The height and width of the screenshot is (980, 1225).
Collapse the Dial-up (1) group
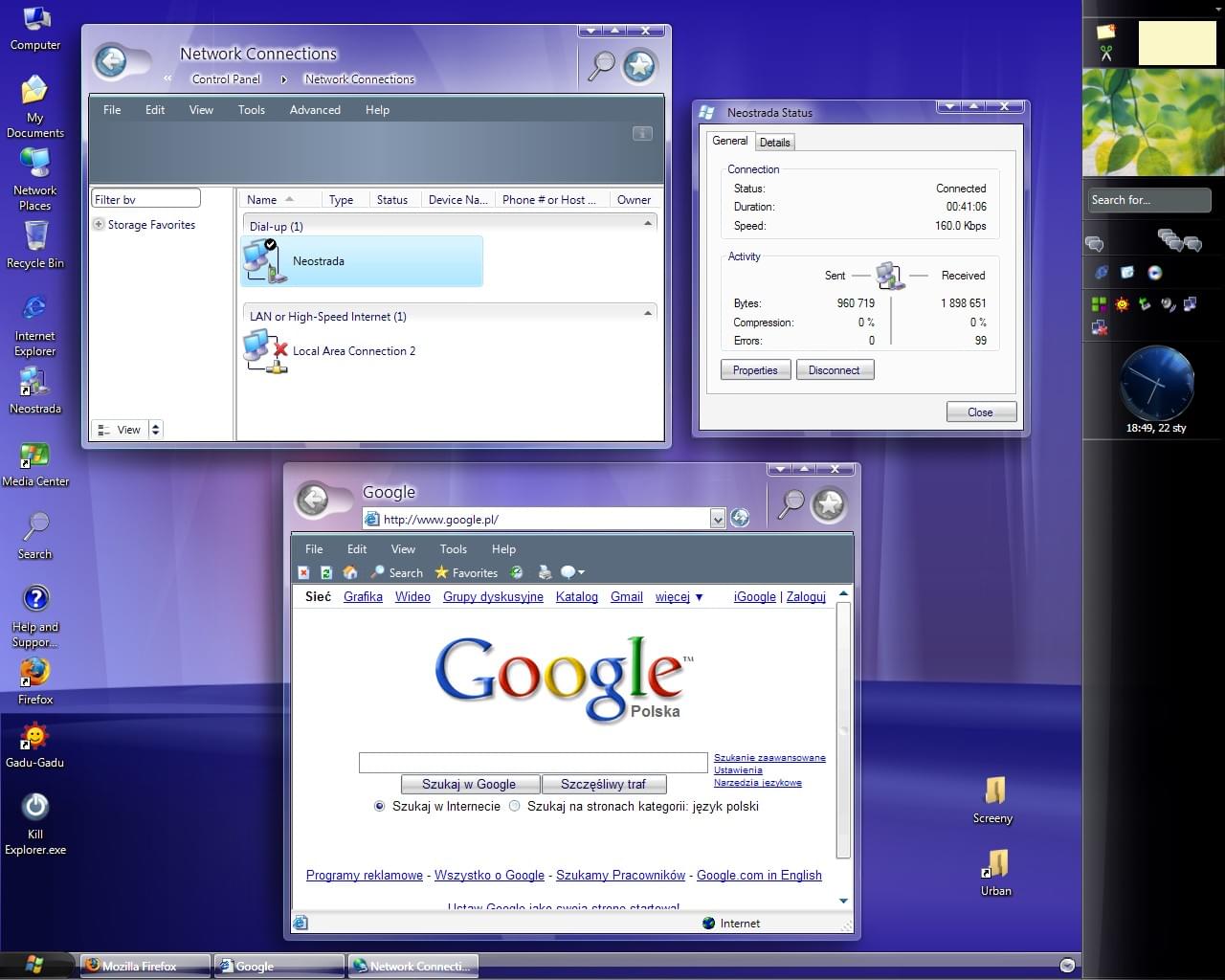pyautogui.click(x=648, y=224)
